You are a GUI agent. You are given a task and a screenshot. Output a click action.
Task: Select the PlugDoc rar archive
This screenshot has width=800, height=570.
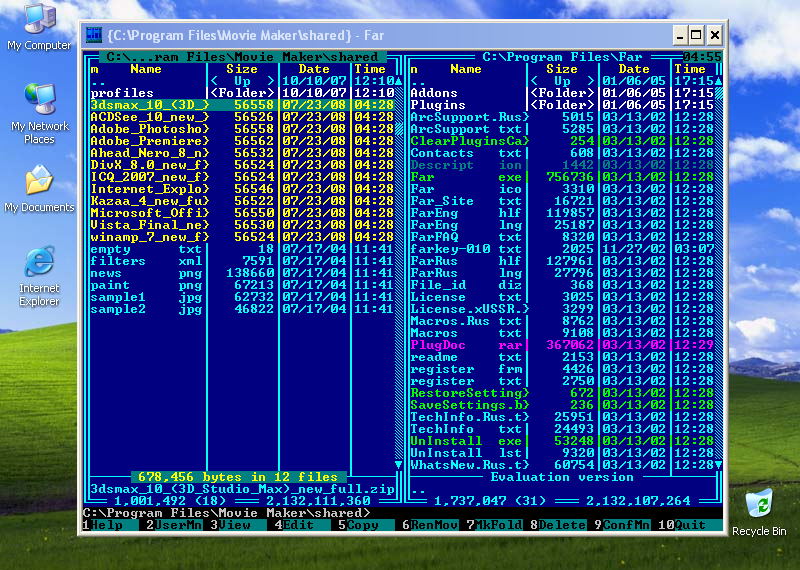[562, 345]
